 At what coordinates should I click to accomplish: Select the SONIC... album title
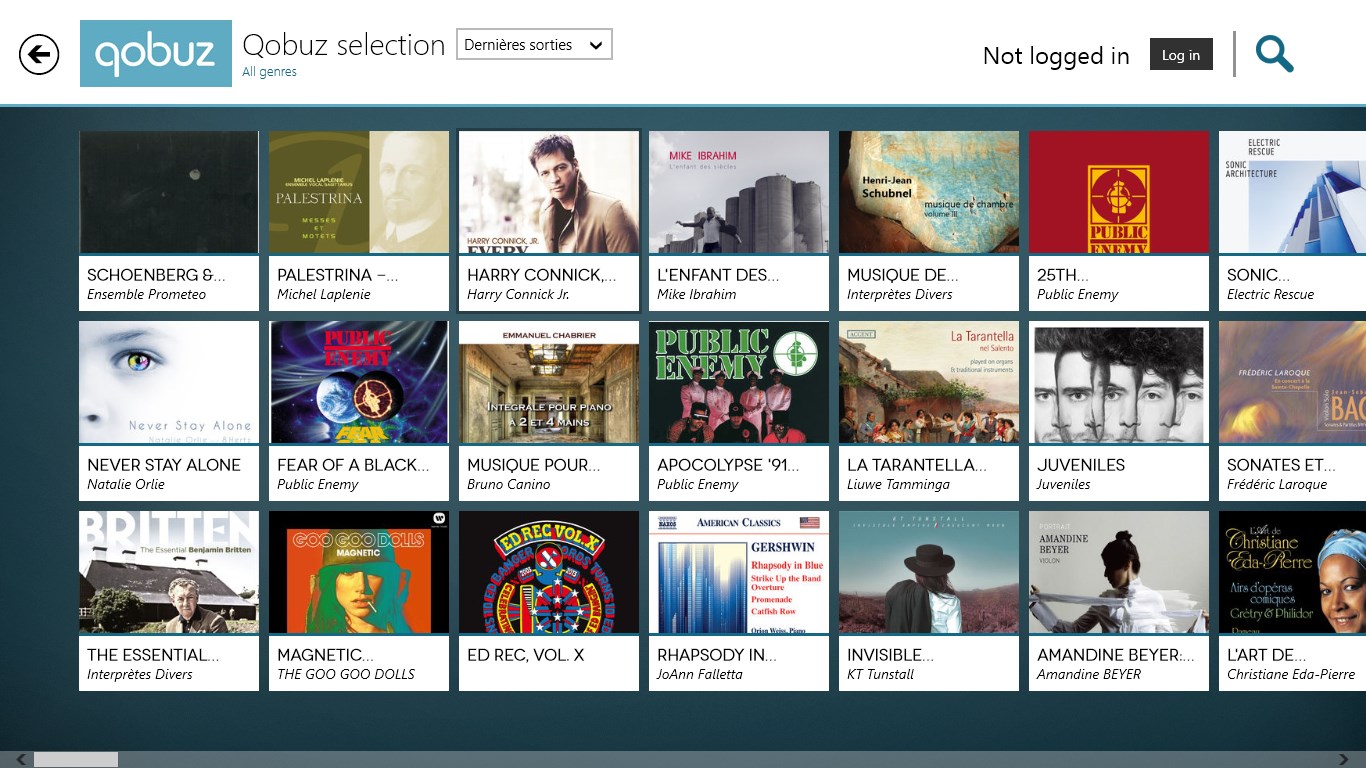(1258, 275)
